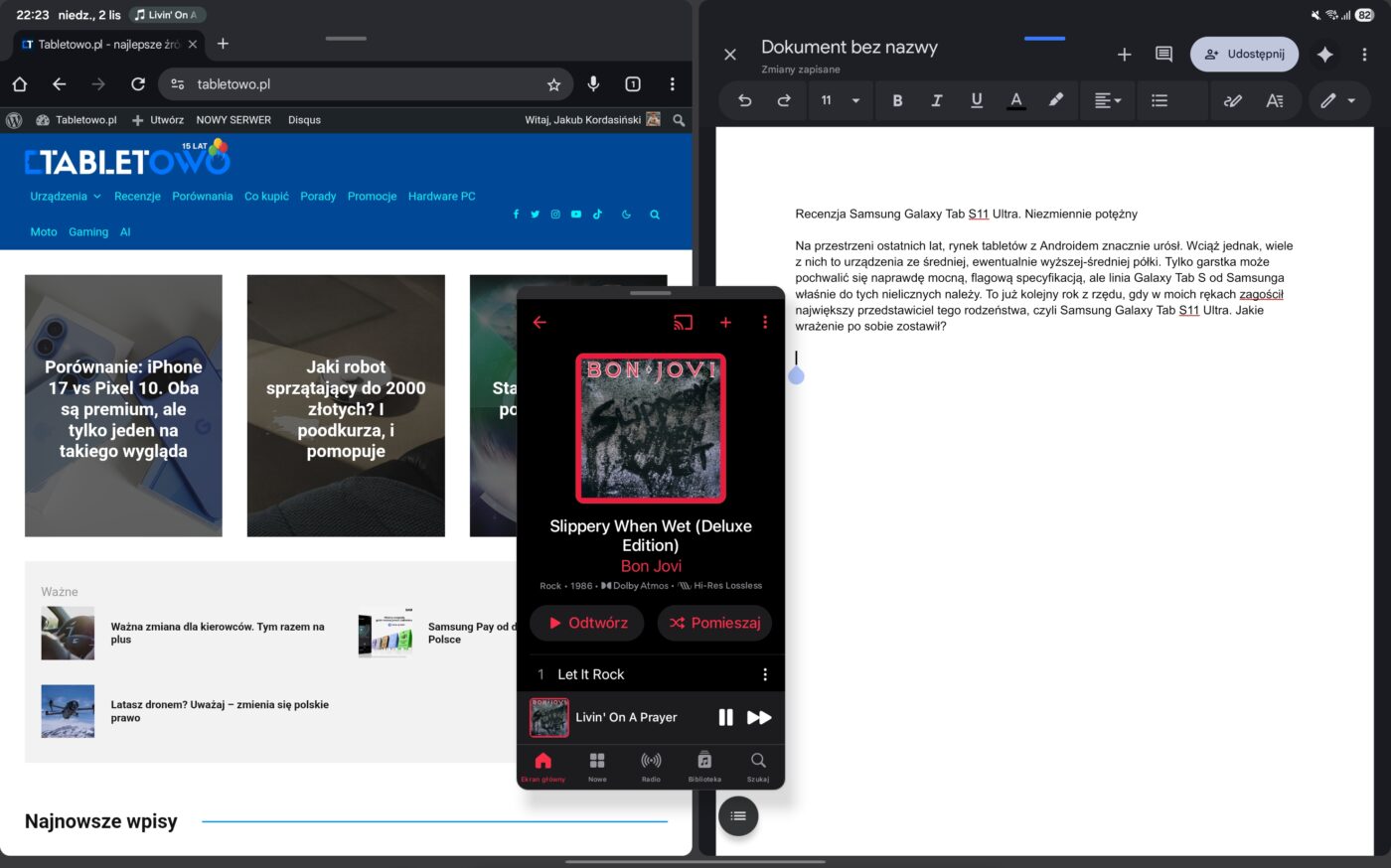Toggle italic text formatting
1391x868 pixels.
(x=936, y=100)
